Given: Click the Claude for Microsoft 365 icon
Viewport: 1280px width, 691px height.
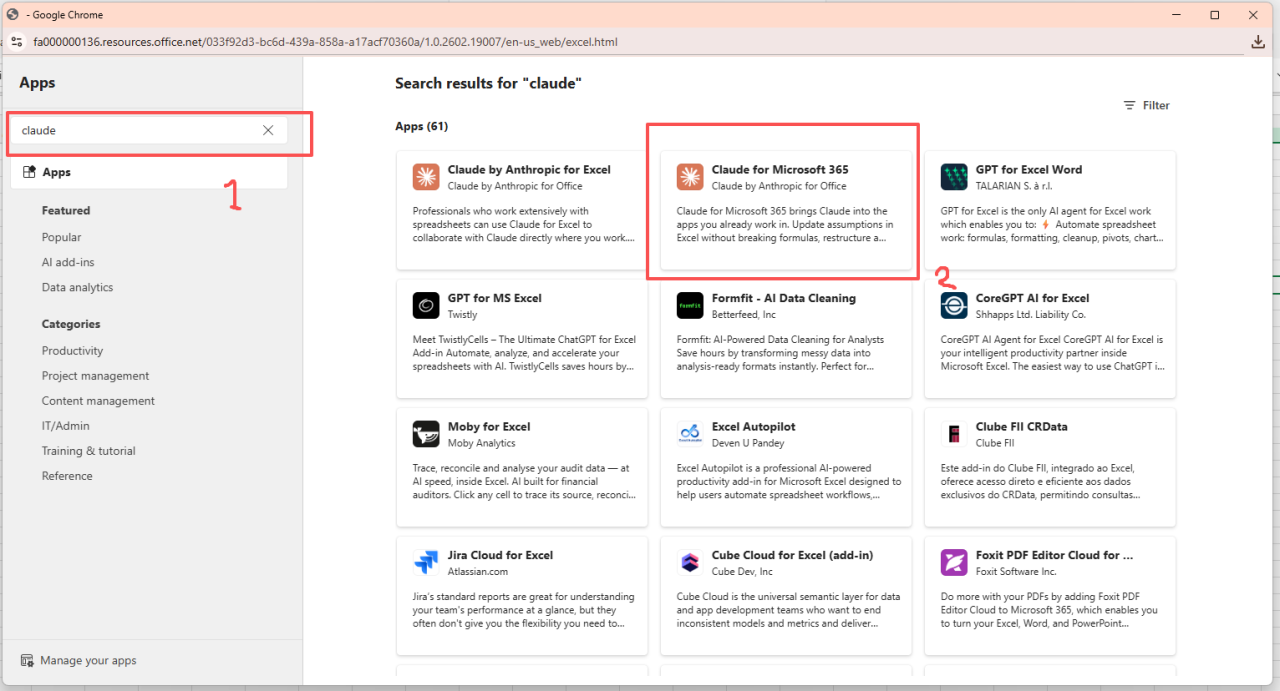Looking at the screenshot, I should coord(690,177).
